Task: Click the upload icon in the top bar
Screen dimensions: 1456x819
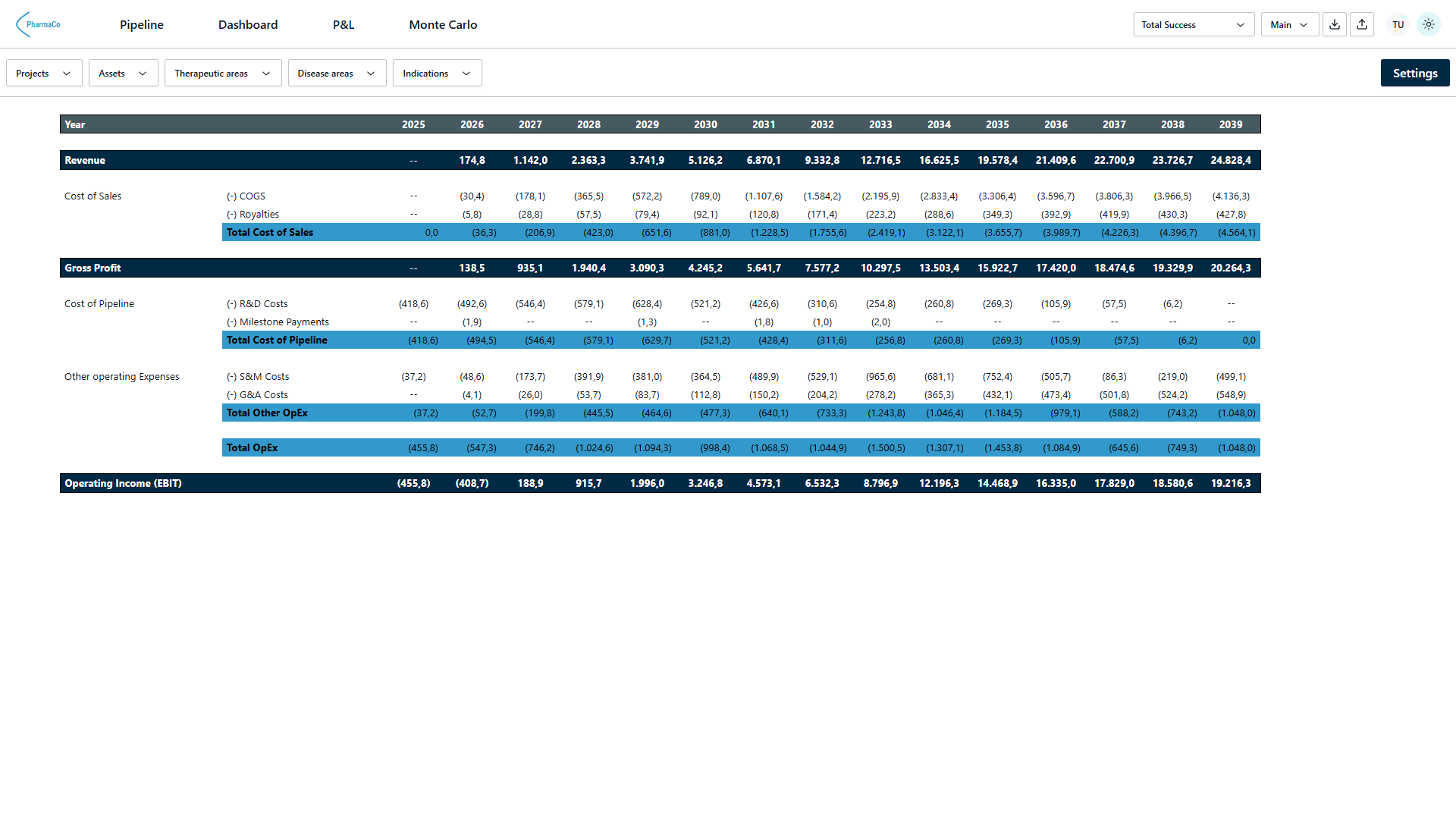Action: [x=1362, y=24]
